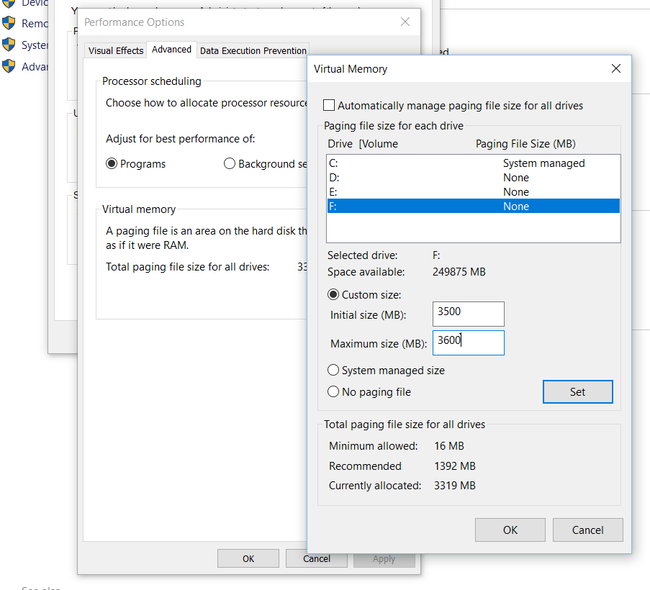Switch to the Visual Effects tab

point(116,50)
